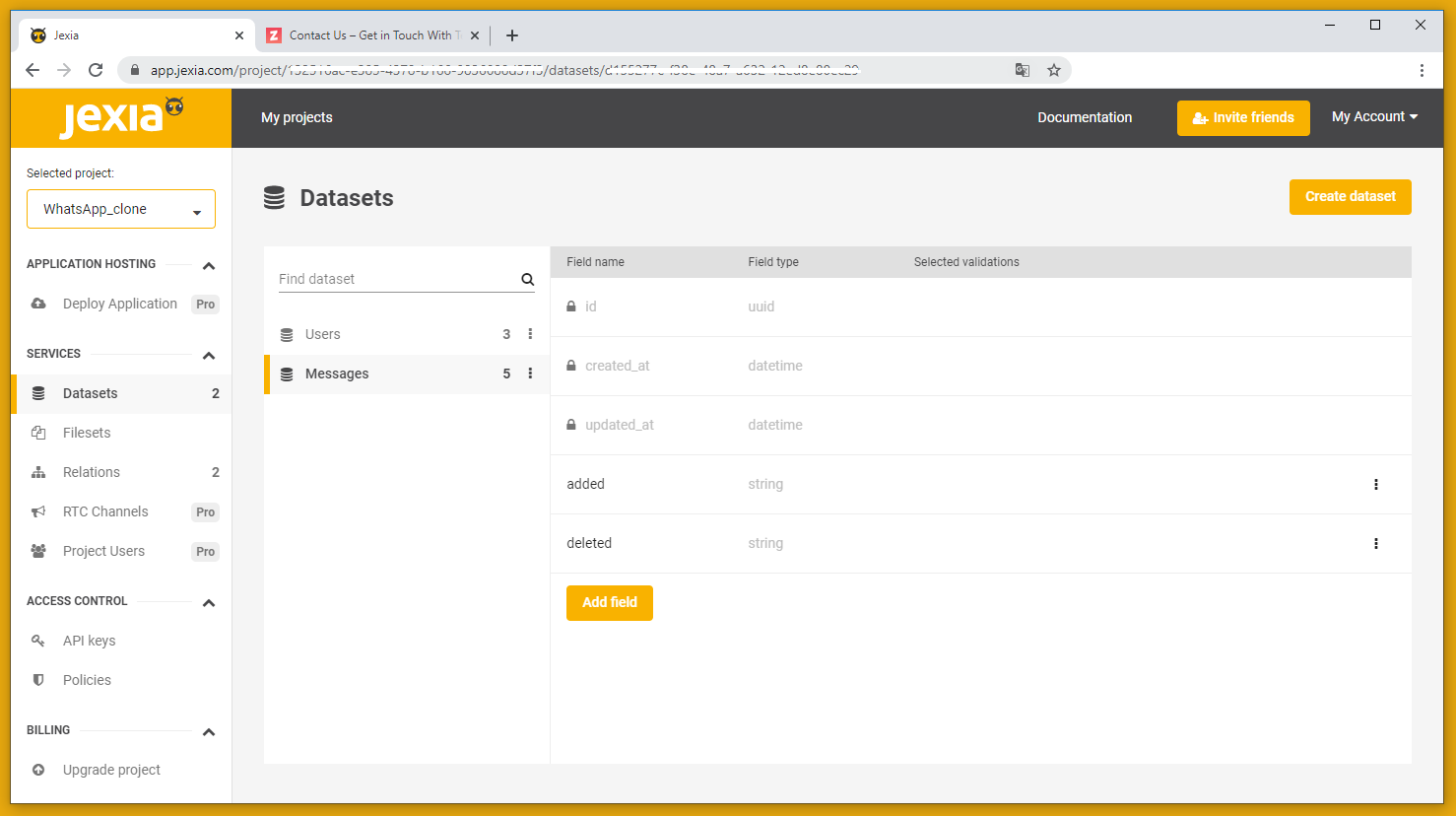Click the Upgrade project arrow icon

pyautogui.click(x=38, y=770)
